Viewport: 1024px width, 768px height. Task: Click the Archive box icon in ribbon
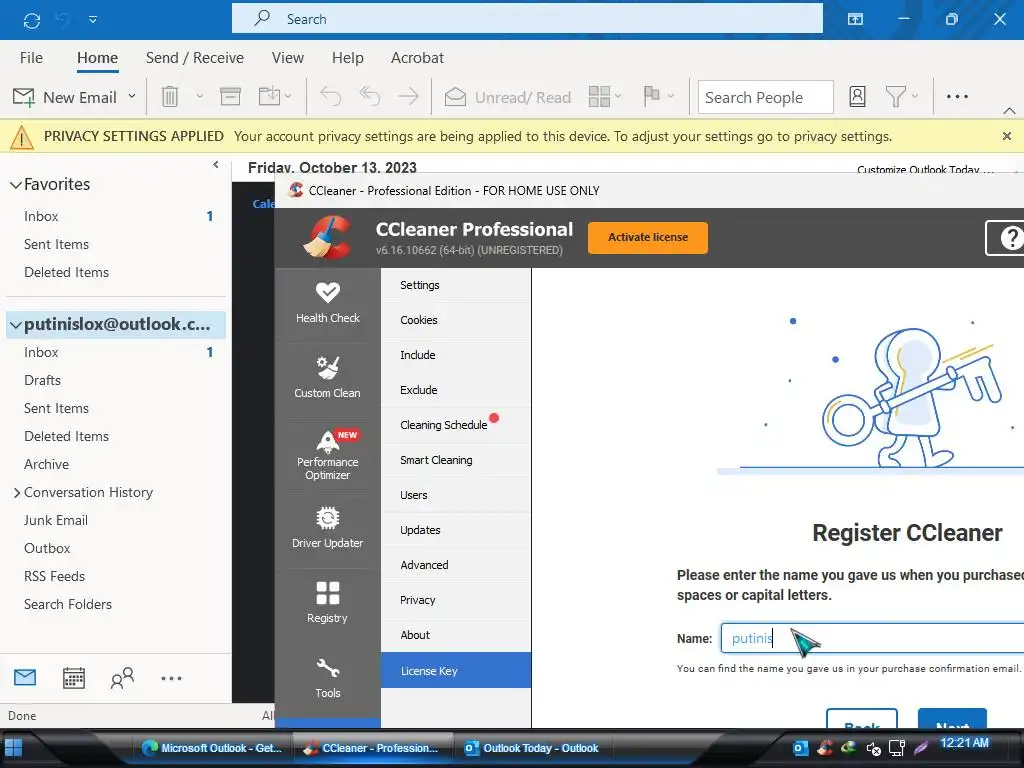230,97
